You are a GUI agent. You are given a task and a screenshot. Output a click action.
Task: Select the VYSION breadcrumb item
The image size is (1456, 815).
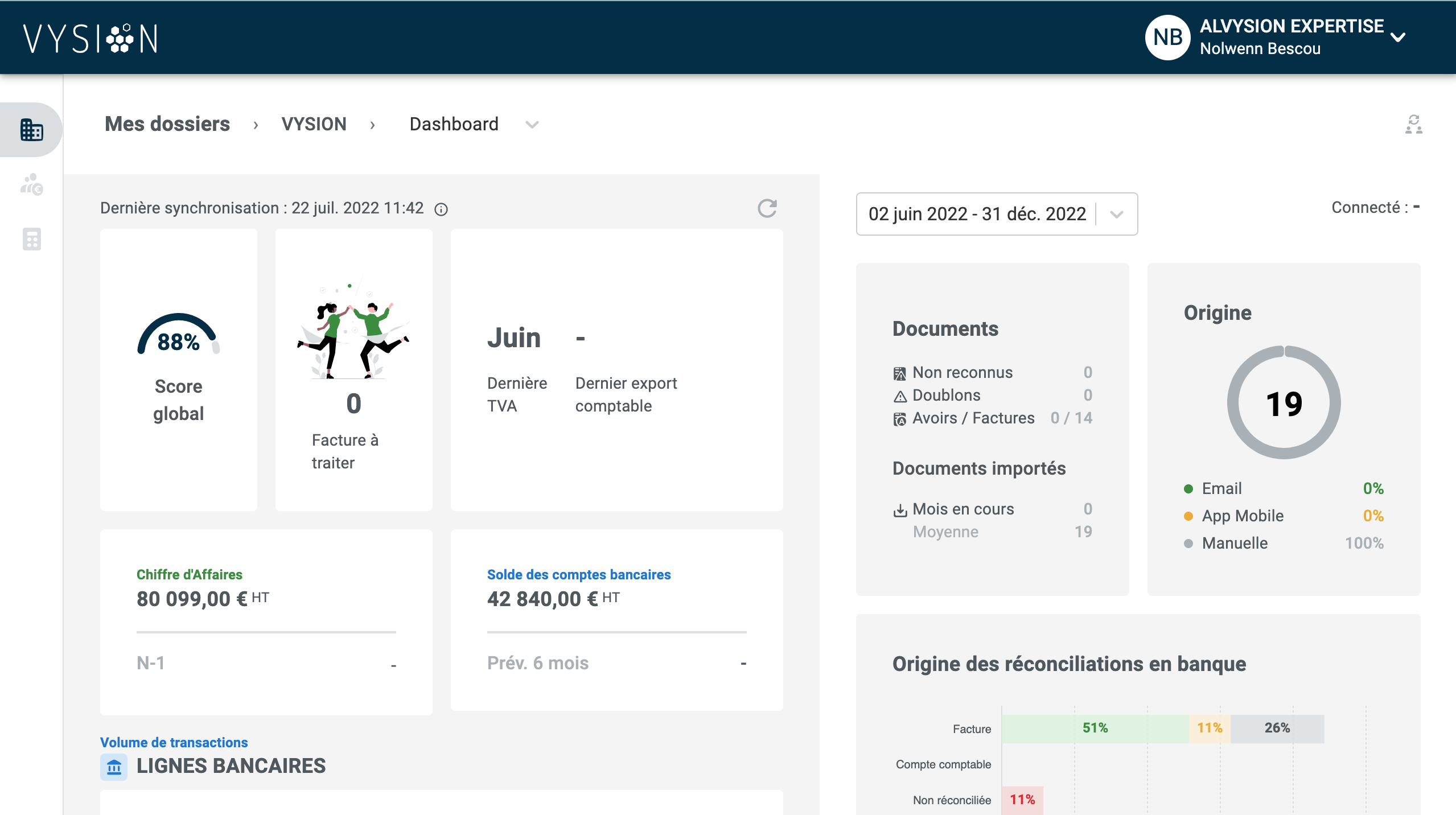click(314, 124)
